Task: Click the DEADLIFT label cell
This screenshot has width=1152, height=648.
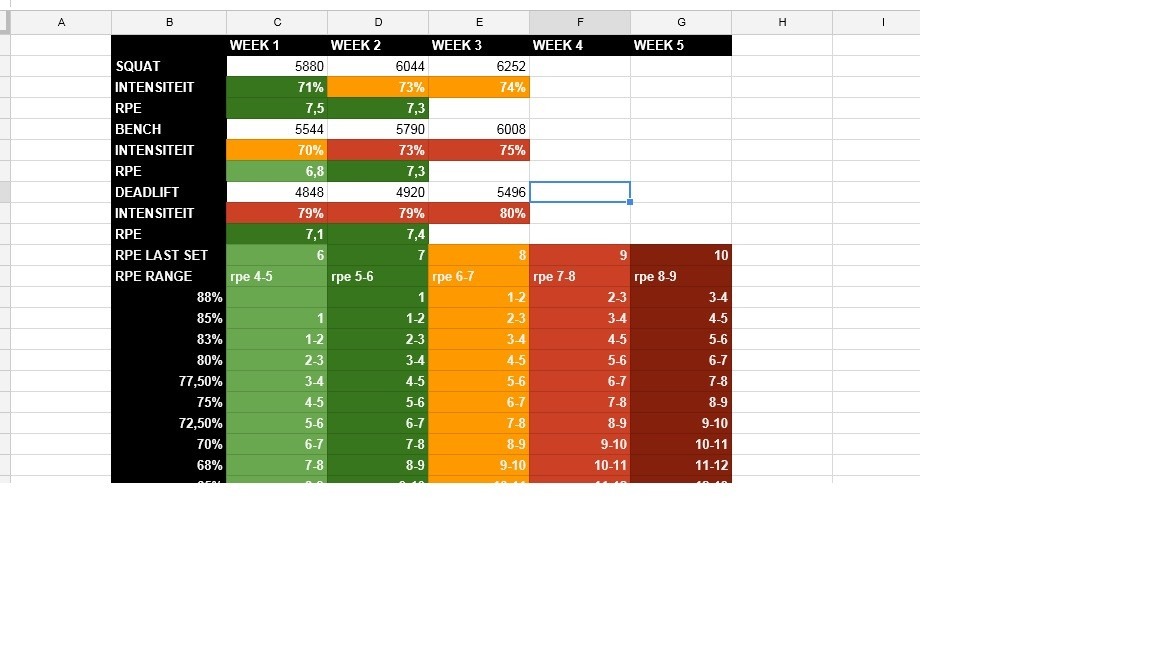Action: point(168,192)
